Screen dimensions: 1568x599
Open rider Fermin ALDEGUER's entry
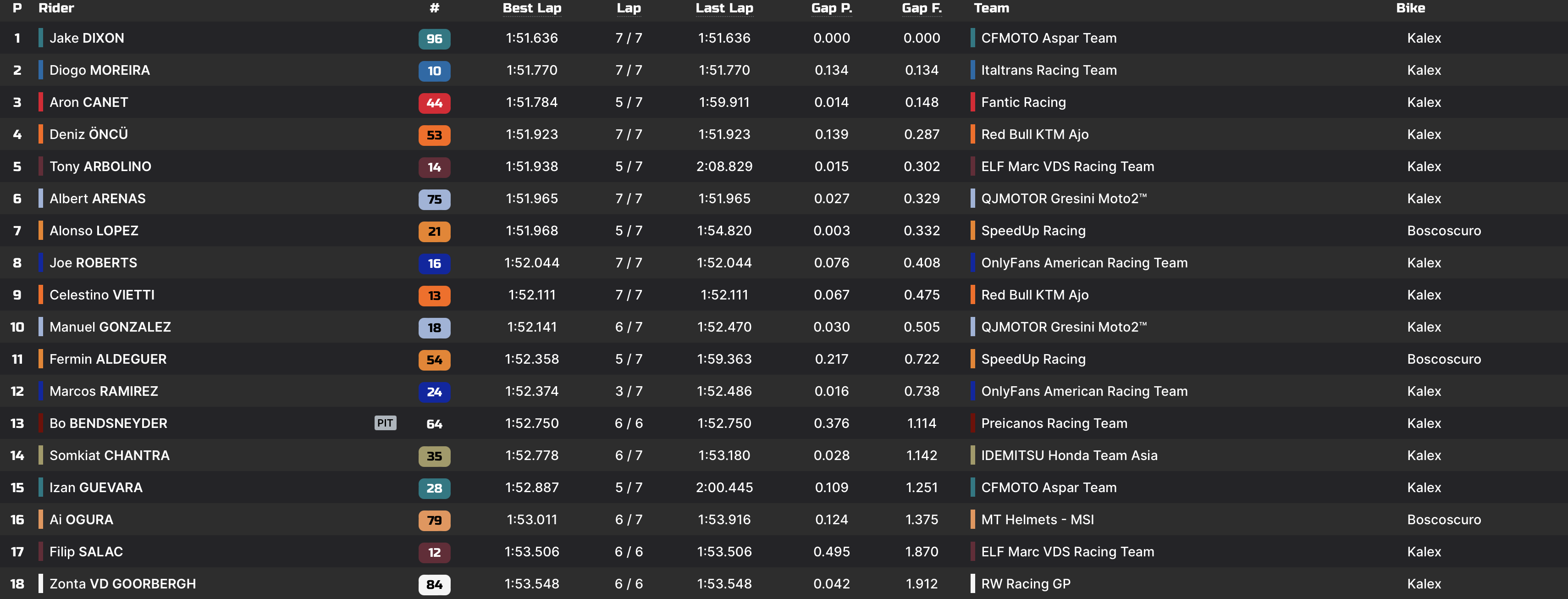pos(108,359)
